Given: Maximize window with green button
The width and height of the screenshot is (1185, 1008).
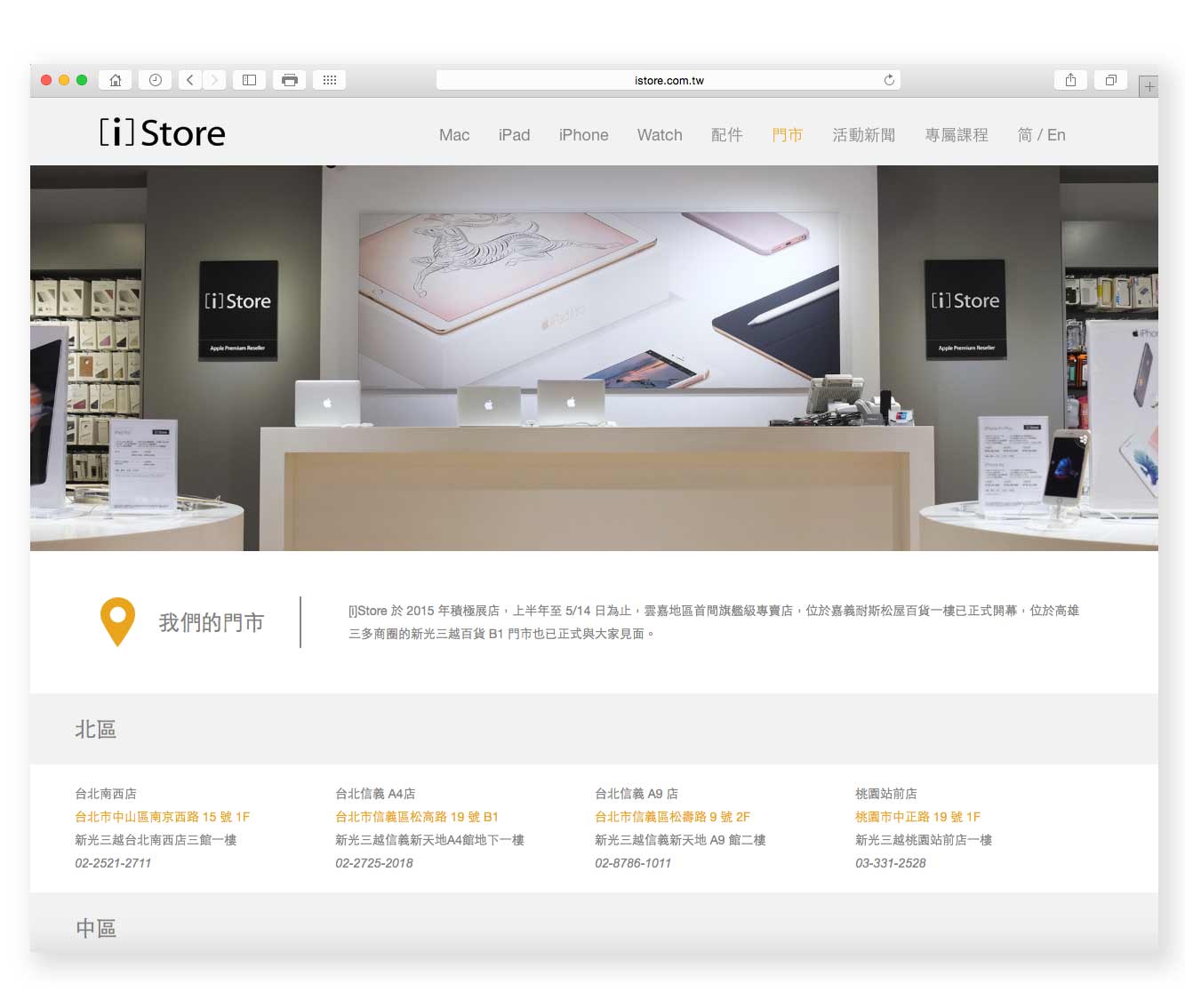Looking at the screenshot, I should pyautogui.click(x=82, y=80).
